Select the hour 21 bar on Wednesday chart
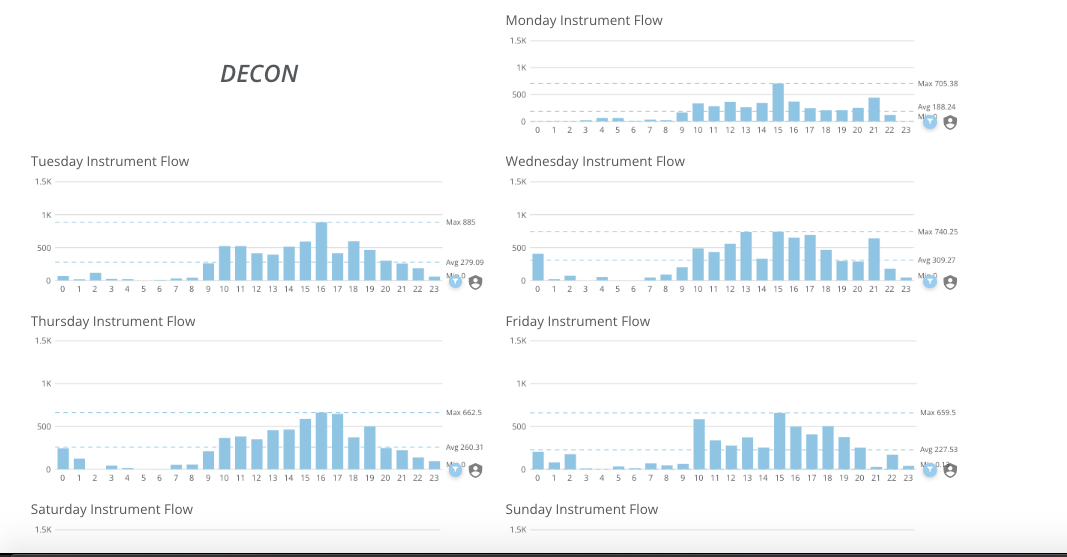 tap(874, 259)
